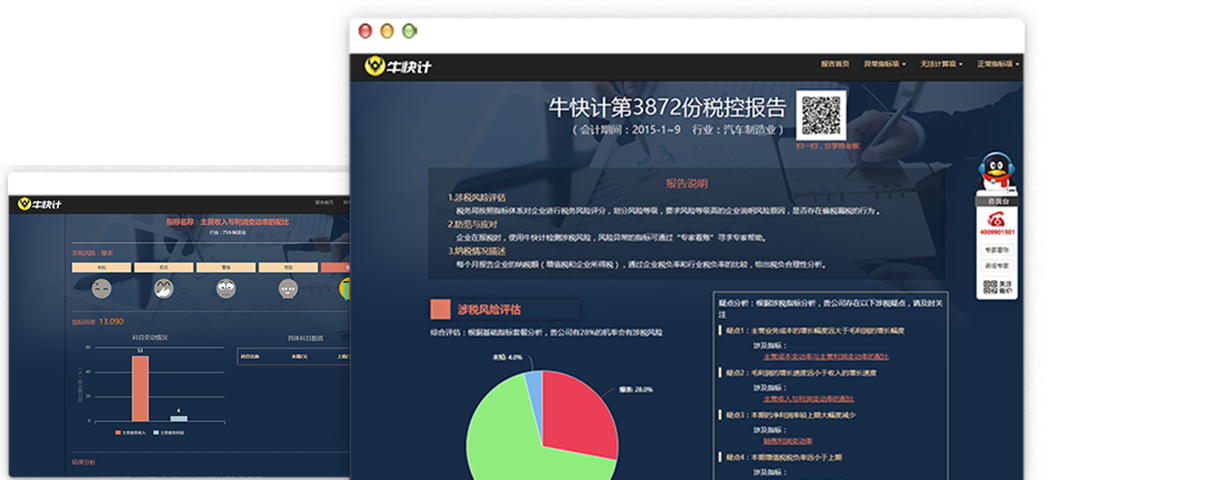1225x480 pixels.
Task: Click 报告首页 link in background window navbar
Action: pyautogui.click(x=324, y=202)
